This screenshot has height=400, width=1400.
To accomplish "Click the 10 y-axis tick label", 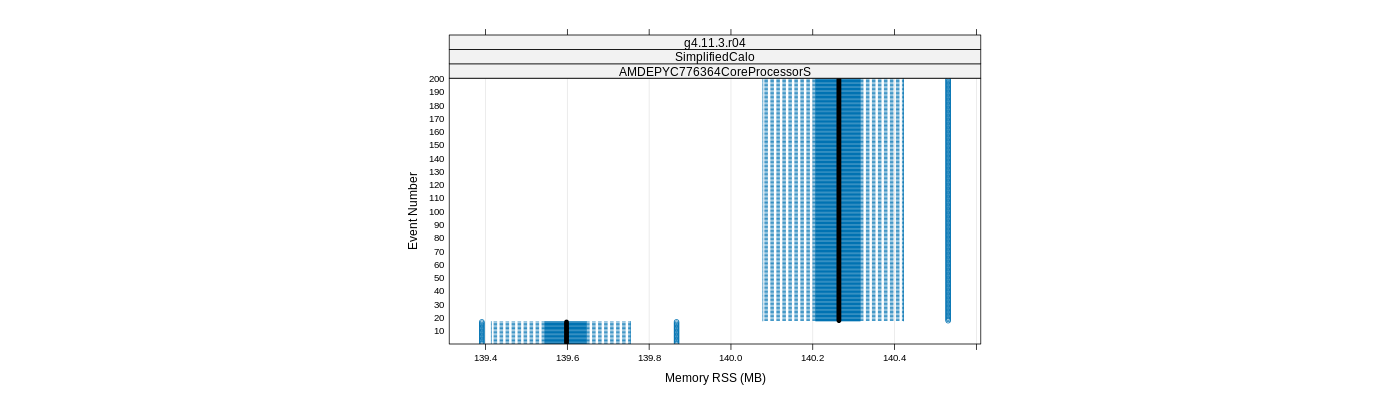I will tap(439, 331).
